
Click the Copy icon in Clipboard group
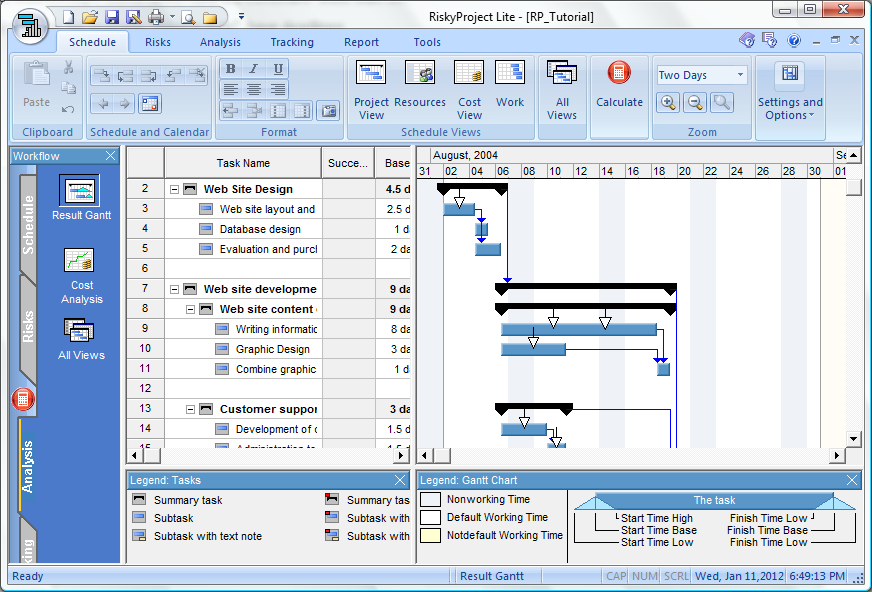tap(68, 88)
